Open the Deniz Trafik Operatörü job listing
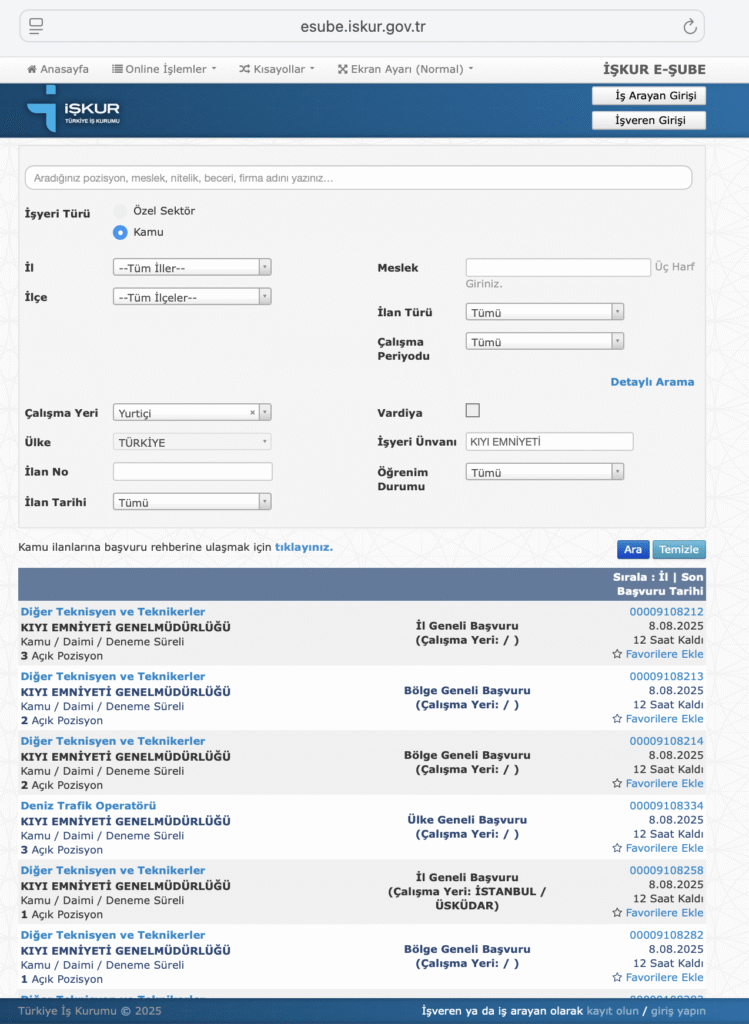 click(88, 806)
